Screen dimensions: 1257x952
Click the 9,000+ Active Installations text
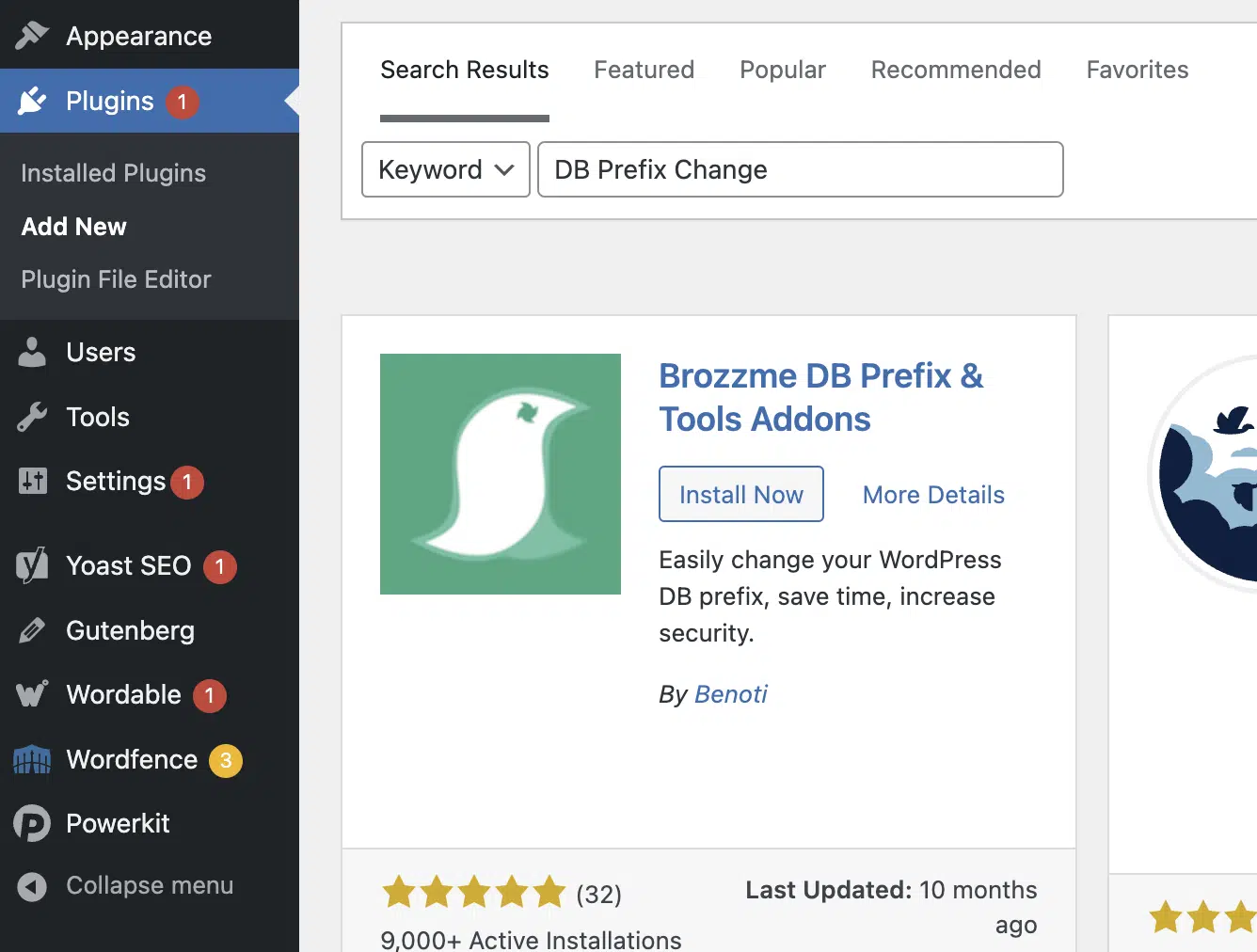(531, 940)
